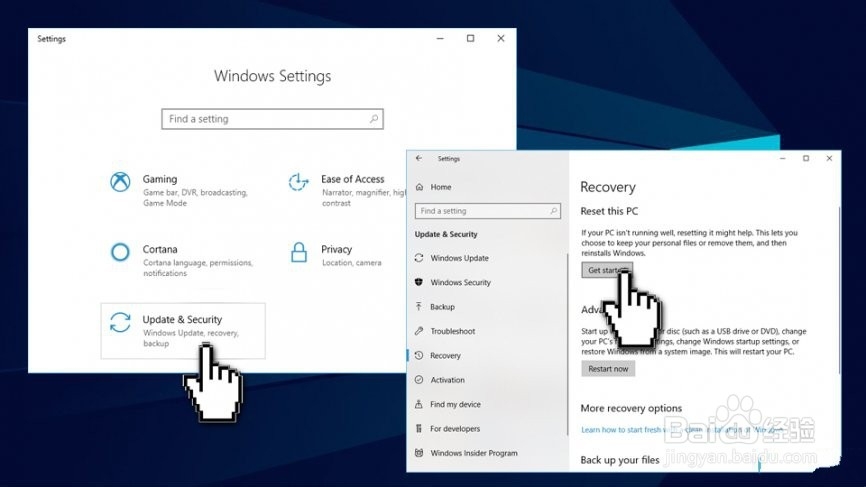Click the Update & Security sync icon

click(x=120, y=322)
